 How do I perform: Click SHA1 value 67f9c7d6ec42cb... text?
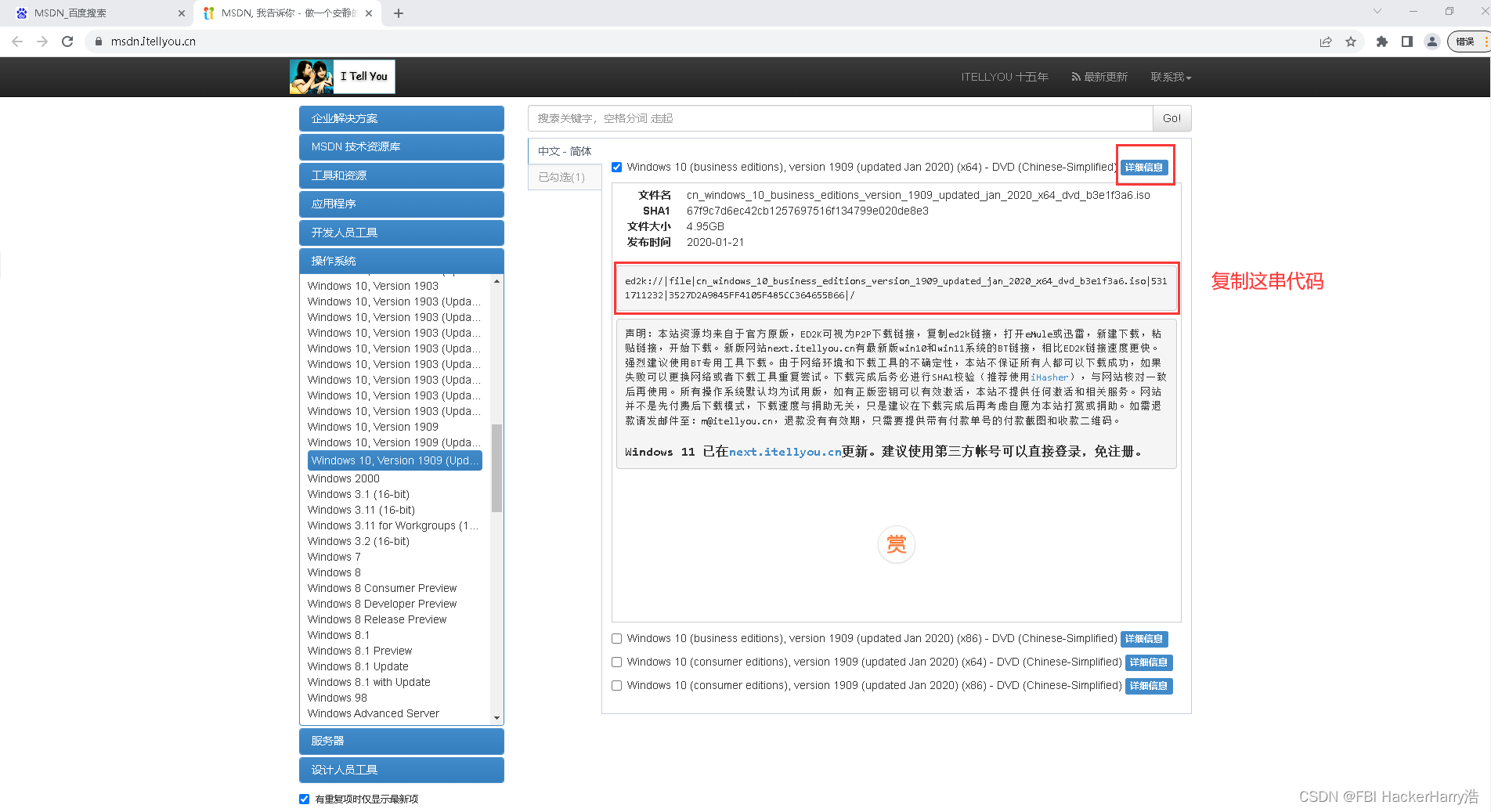point(807,211)
